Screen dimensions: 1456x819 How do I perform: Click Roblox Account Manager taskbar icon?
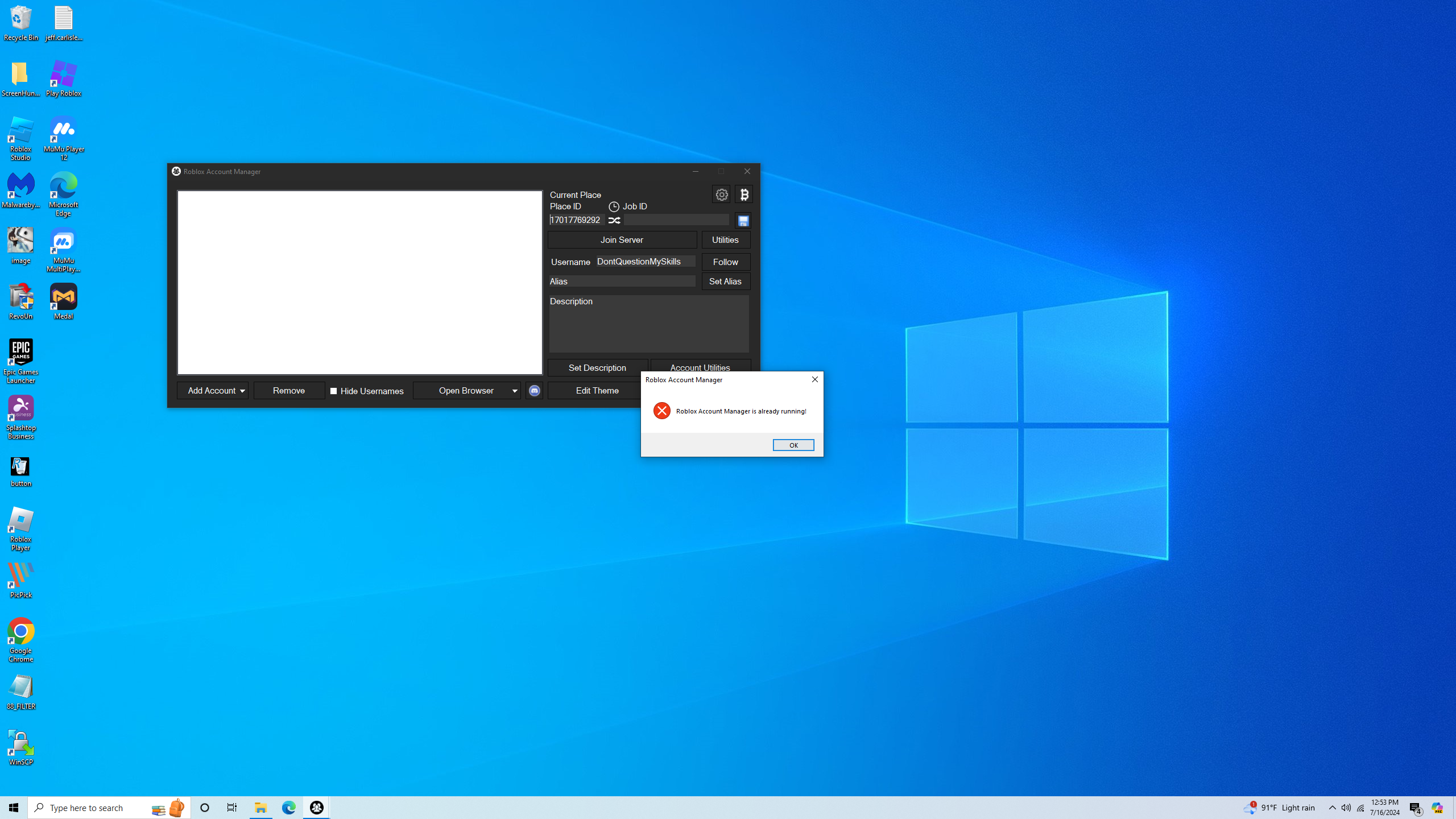317,807
